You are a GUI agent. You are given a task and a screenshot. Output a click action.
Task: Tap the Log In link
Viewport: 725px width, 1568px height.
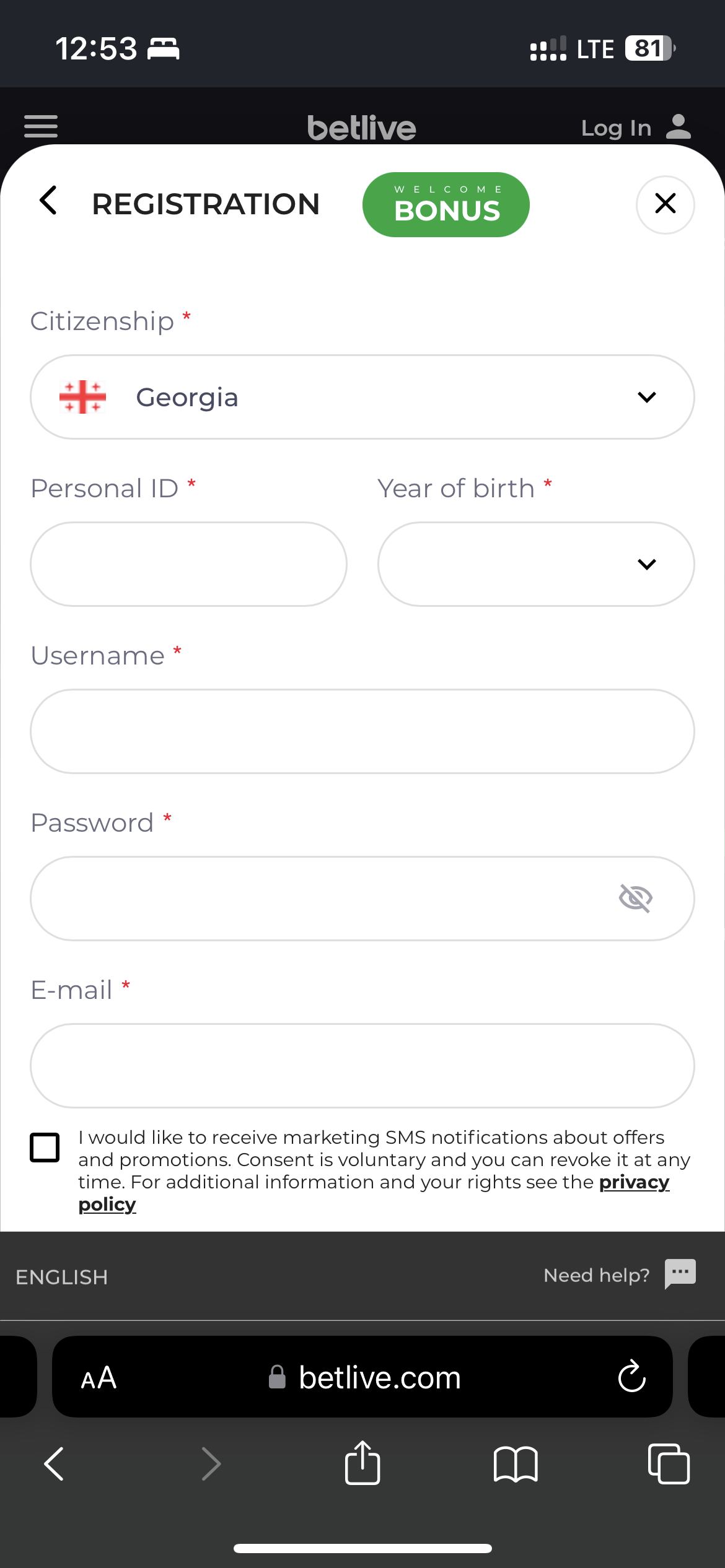pos(616,128)
